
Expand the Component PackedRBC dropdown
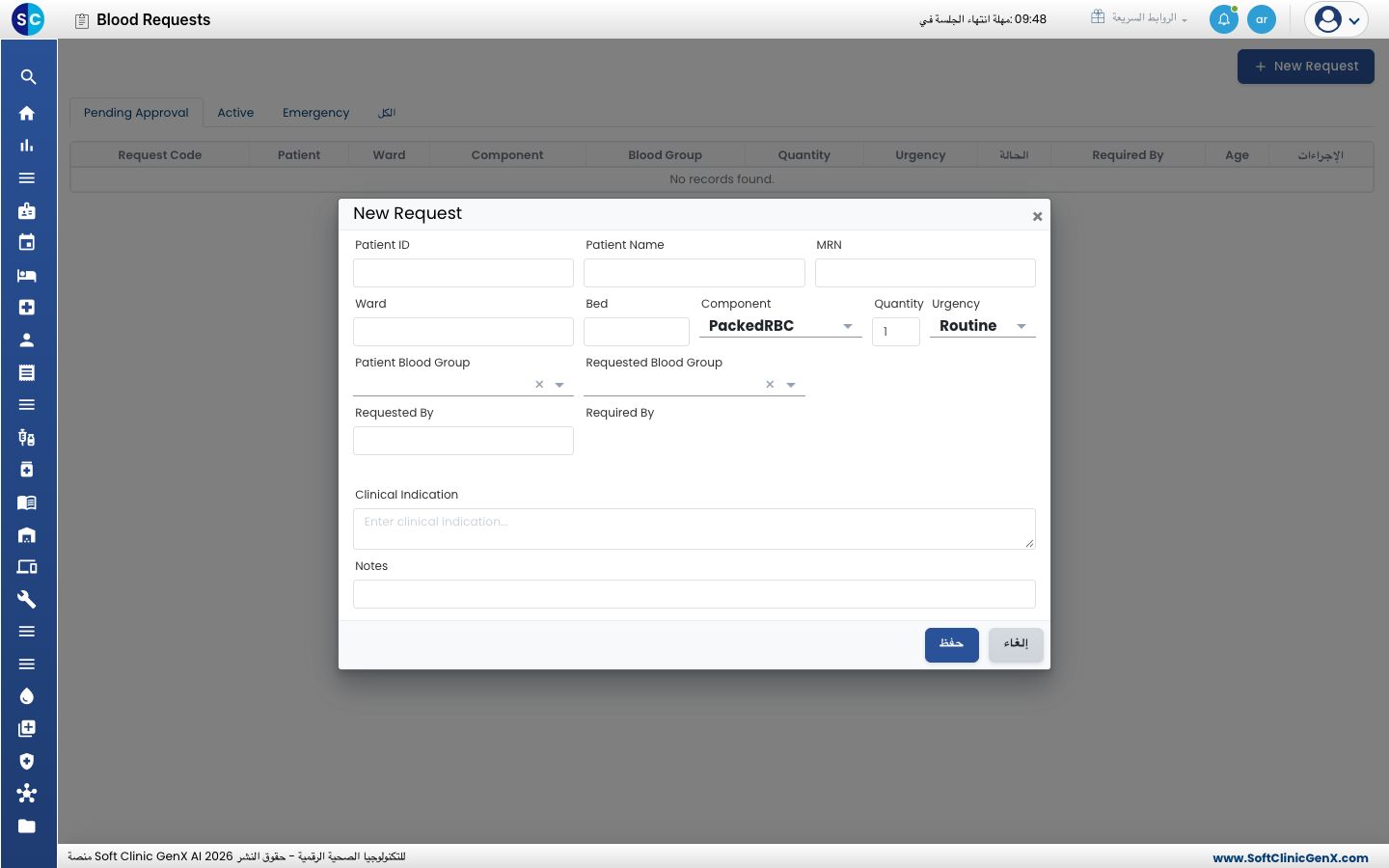point(780,326)
